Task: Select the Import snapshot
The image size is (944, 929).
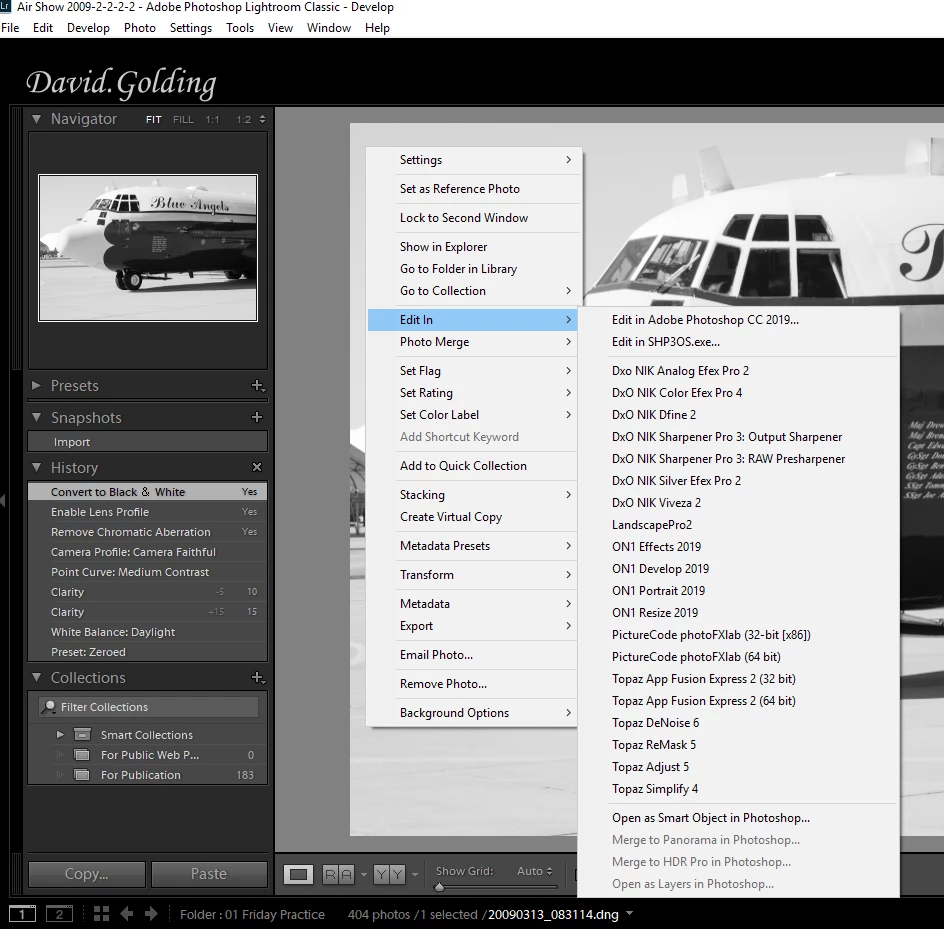Action: (x=148, y=442)
